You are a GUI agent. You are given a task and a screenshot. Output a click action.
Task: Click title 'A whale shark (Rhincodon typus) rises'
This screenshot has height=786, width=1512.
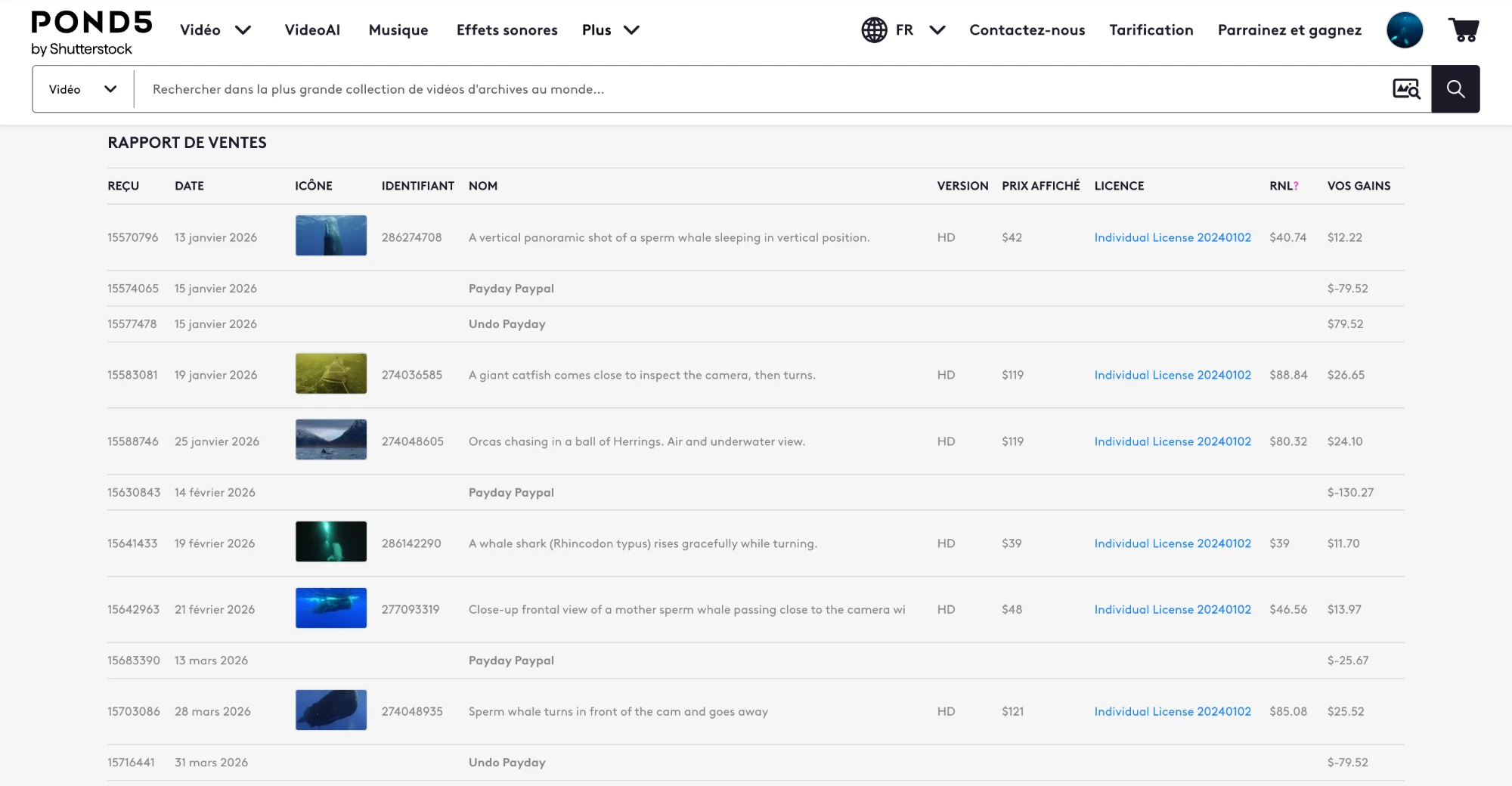point(643,543)
